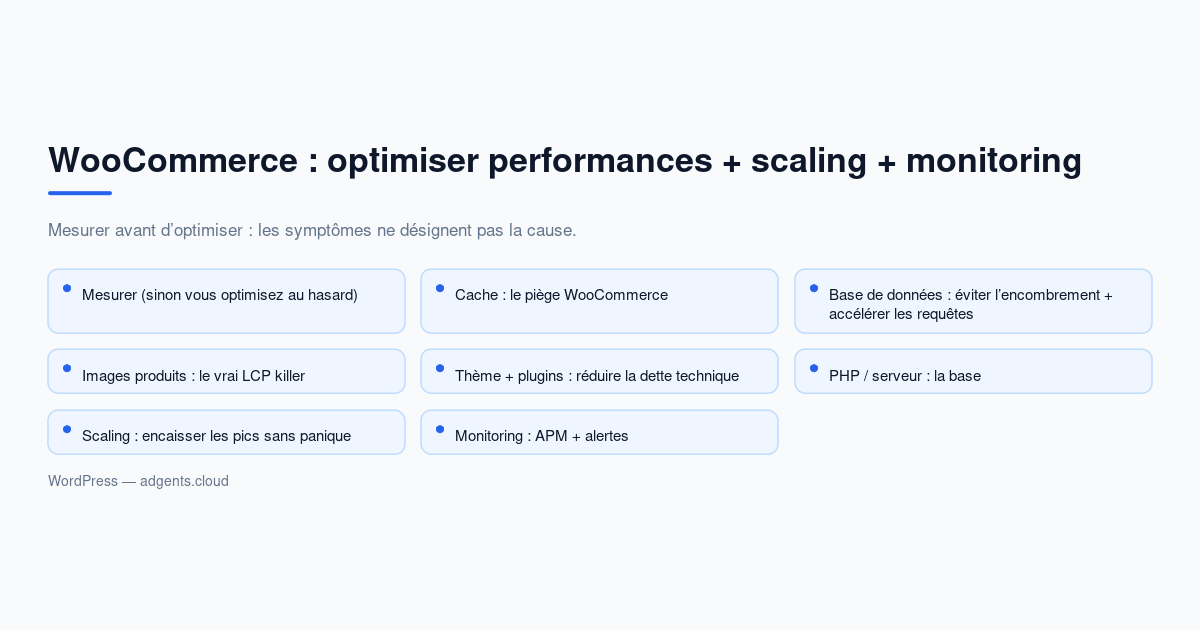Click the bullet dot beside PHP / serveur
Viewport: 1200px width, 630px height.
[x=814, y=368]
